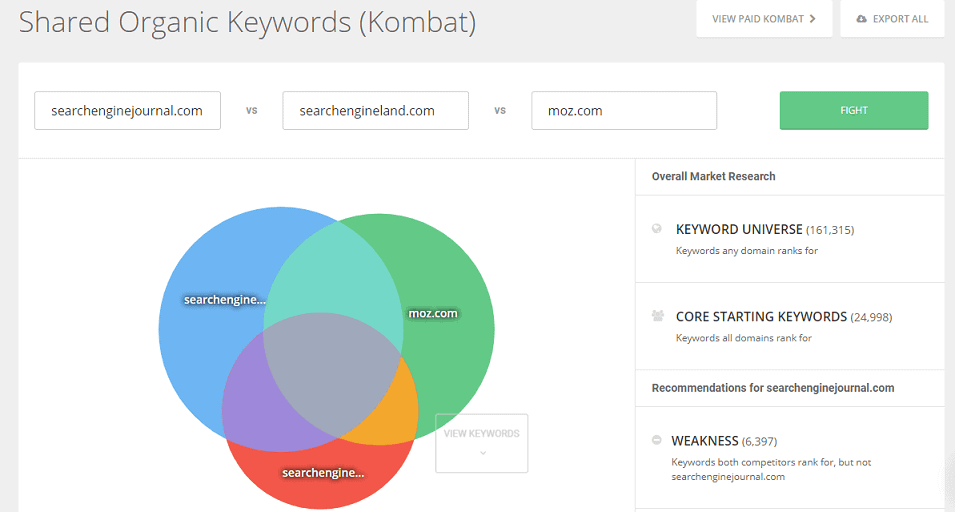This screenshot has width=955, height=512.
Task: Click the moz.com label on the diagram
Action: pyautogui.click(x=432, y=314)
